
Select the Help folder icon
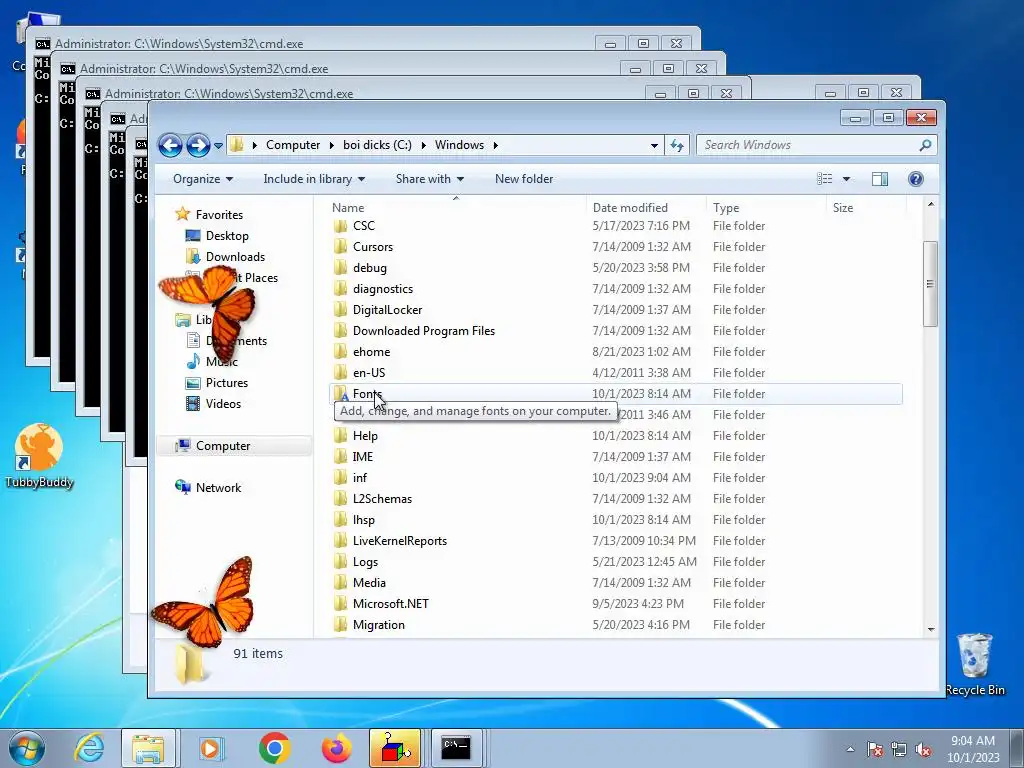point(340,436)
